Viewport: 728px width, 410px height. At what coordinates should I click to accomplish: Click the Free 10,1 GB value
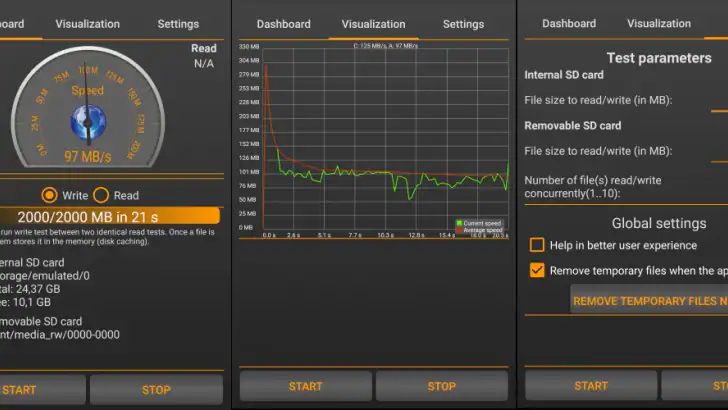(25, 302)
